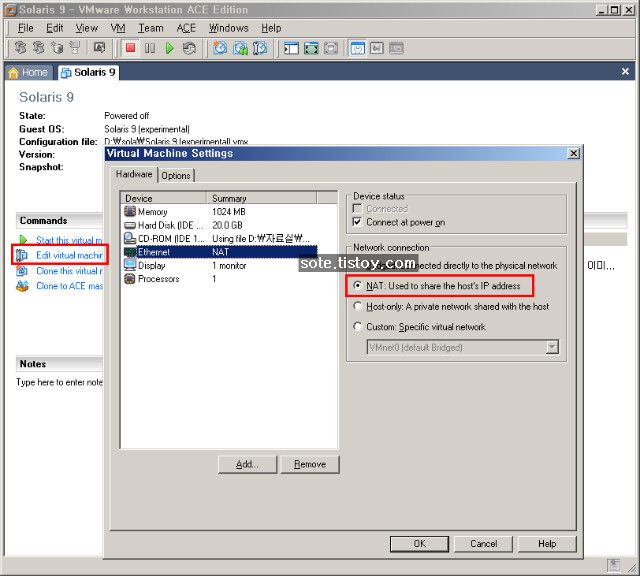The height and width of the screenshot is (576, 640).
Task: Toggle the Connect at power on checkbox
Action: tap(357, 222)
